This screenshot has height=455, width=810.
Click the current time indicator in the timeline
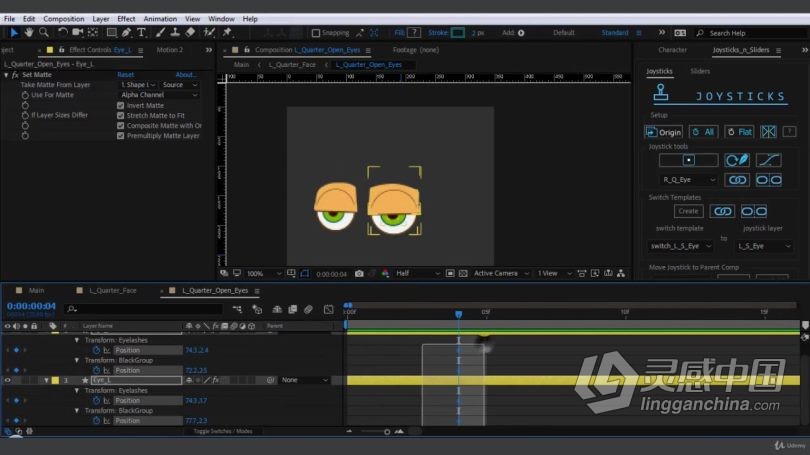[x=458, y=314]
